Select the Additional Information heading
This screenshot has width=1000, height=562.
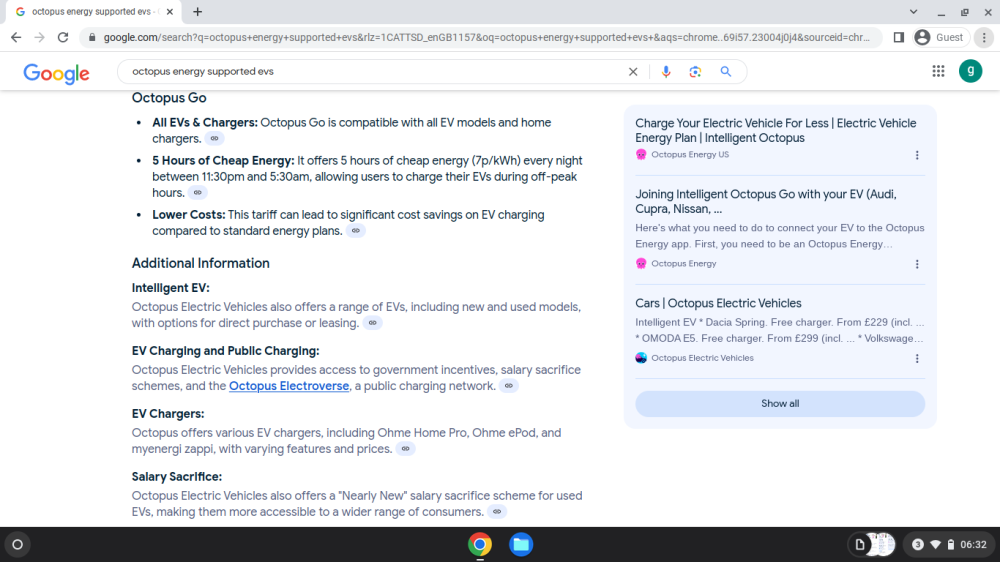coord(200,263)
